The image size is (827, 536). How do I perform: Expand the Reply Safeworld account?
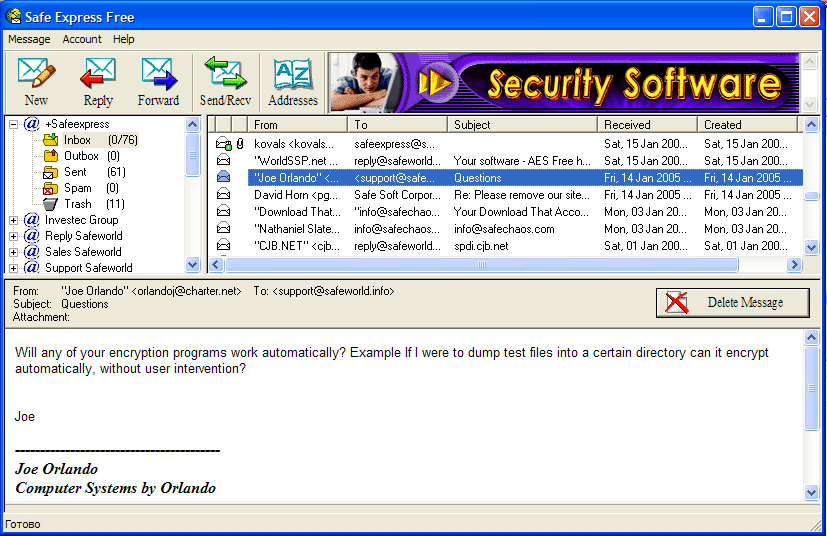14,236
